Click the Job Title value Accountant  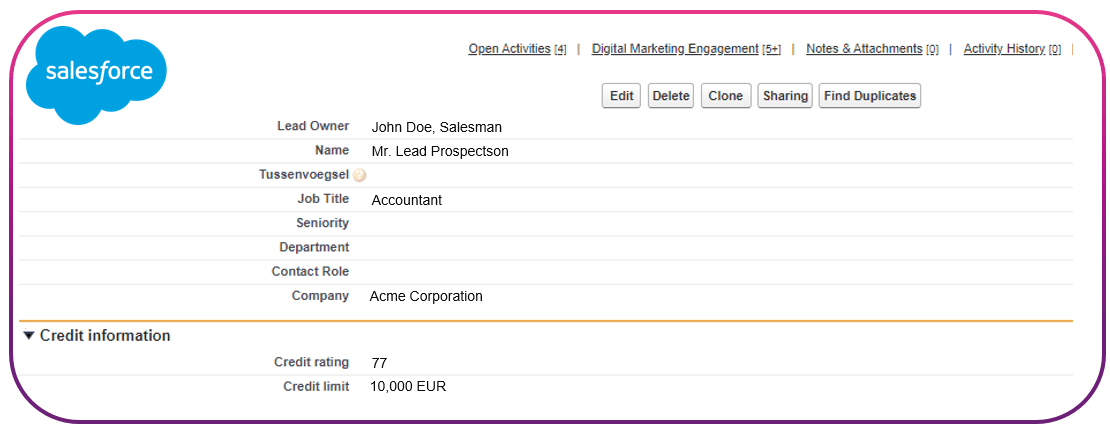tap(406, 200)
